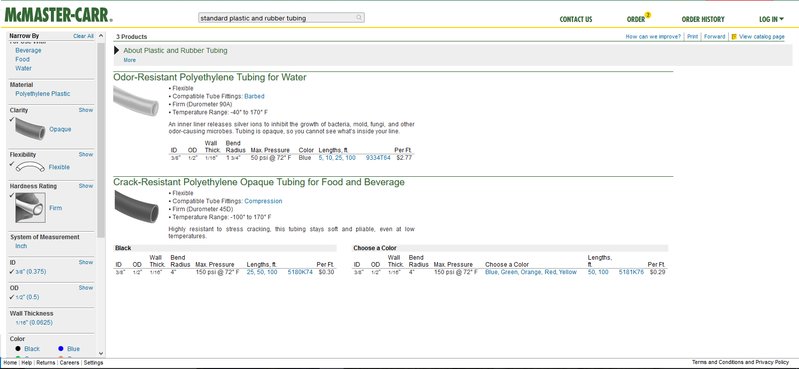Click the yellow order count badge

point(648,15)
